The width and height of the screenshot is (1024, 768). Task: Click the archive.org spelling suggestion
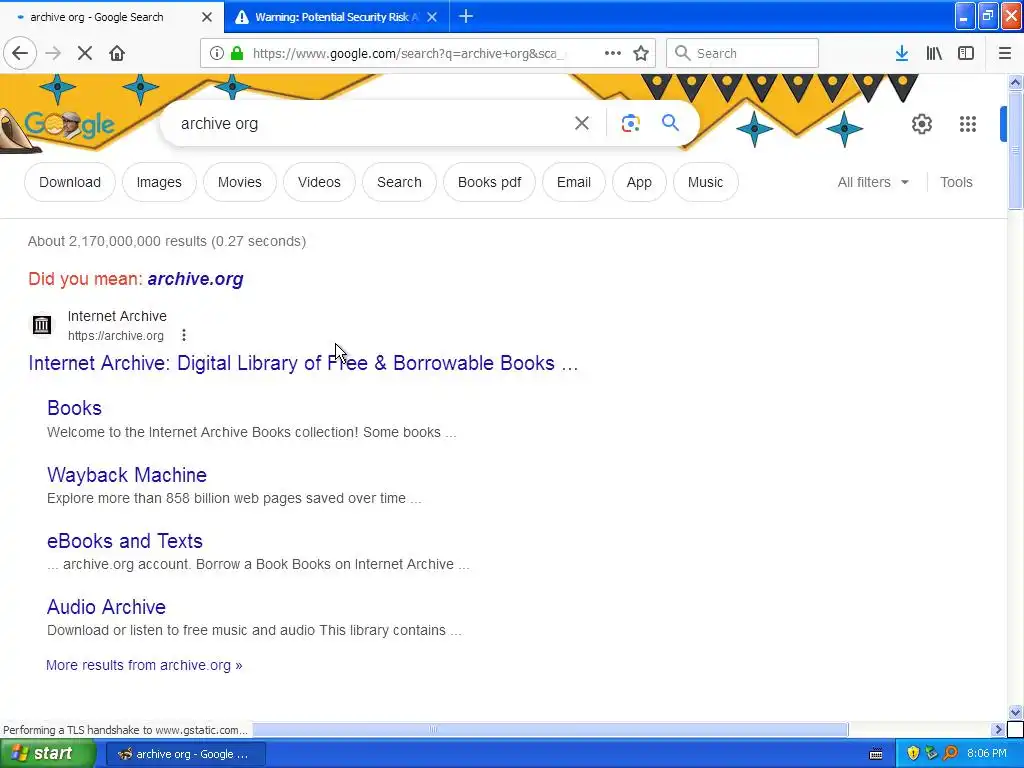click(x=195, y=279)
